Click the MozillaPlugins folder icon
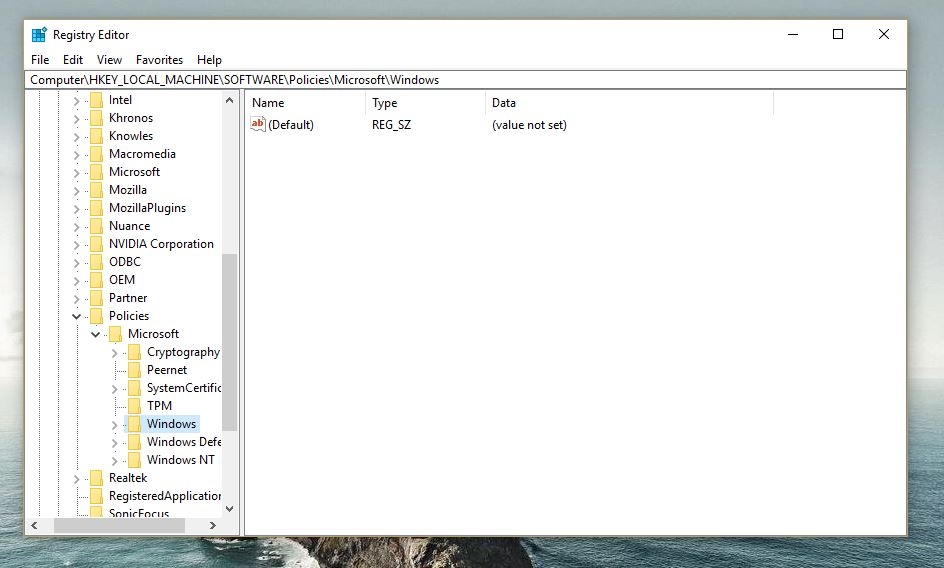The height and width of the screenshot is (568, 944). pyautogui.click(x=96, y=208)
